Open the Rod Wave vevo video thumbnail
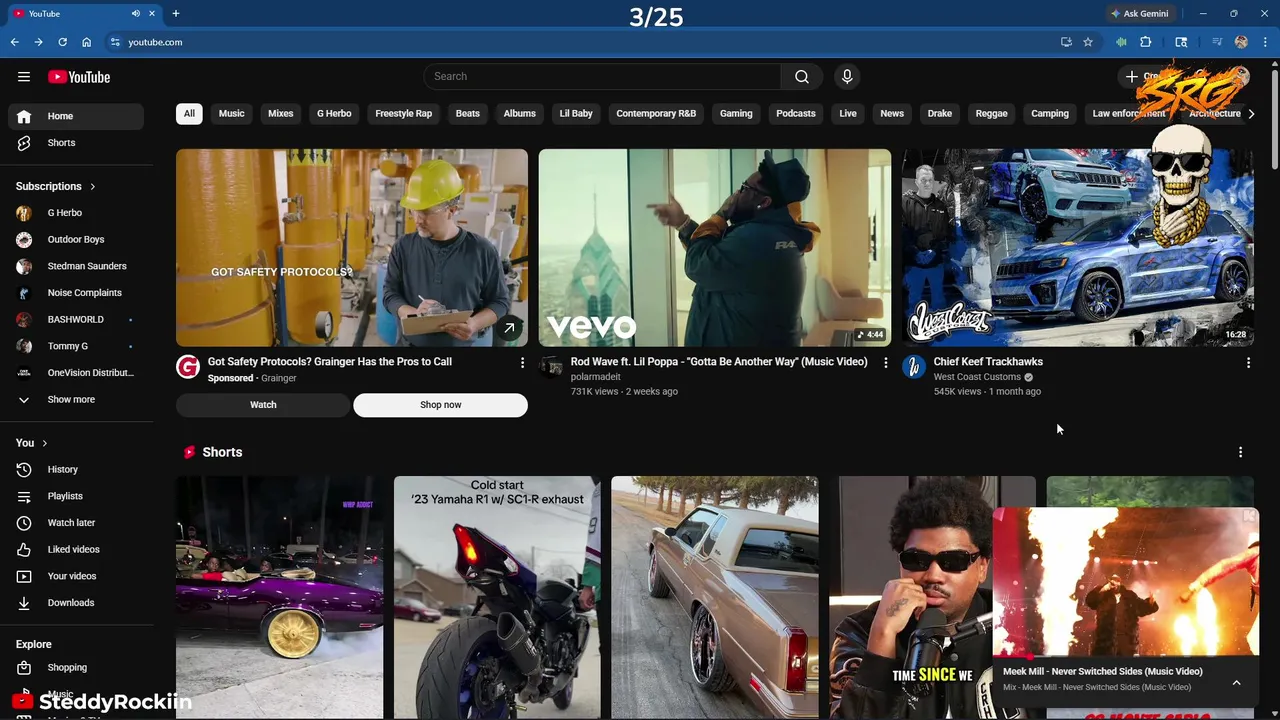The height and width of the screenshot is (720, 1280). pyautogui.click(x=715, y=247)
